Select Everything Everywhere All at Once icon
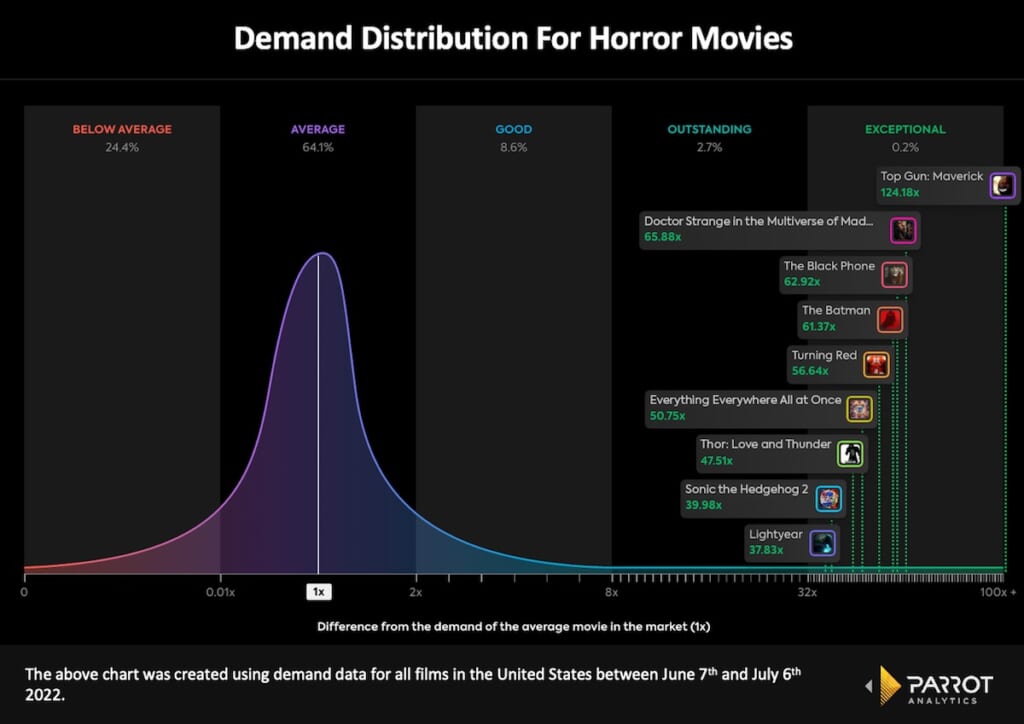This screenshot has height=724, width=1024. (x=859, y=409)
